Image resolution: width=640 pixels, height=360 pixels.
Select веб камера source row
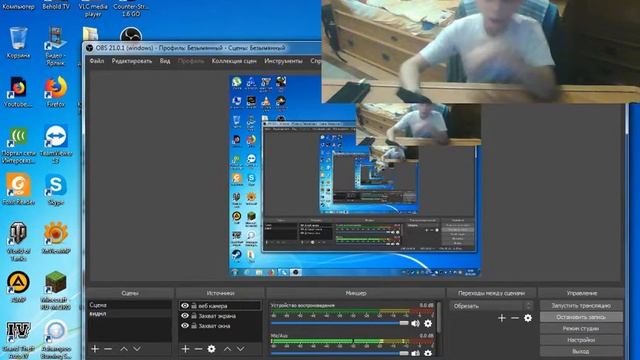click(x=220, y=306)
